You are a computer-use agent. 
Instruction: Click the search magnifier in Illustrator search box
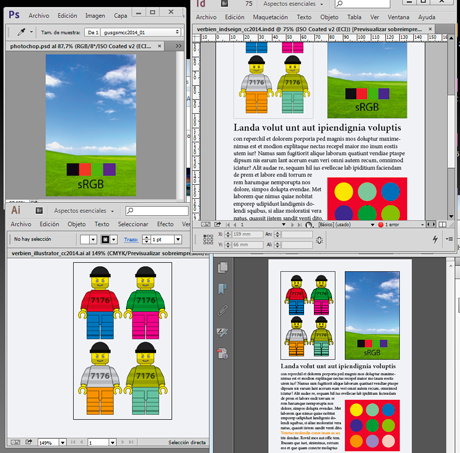[x=130, y=211]
